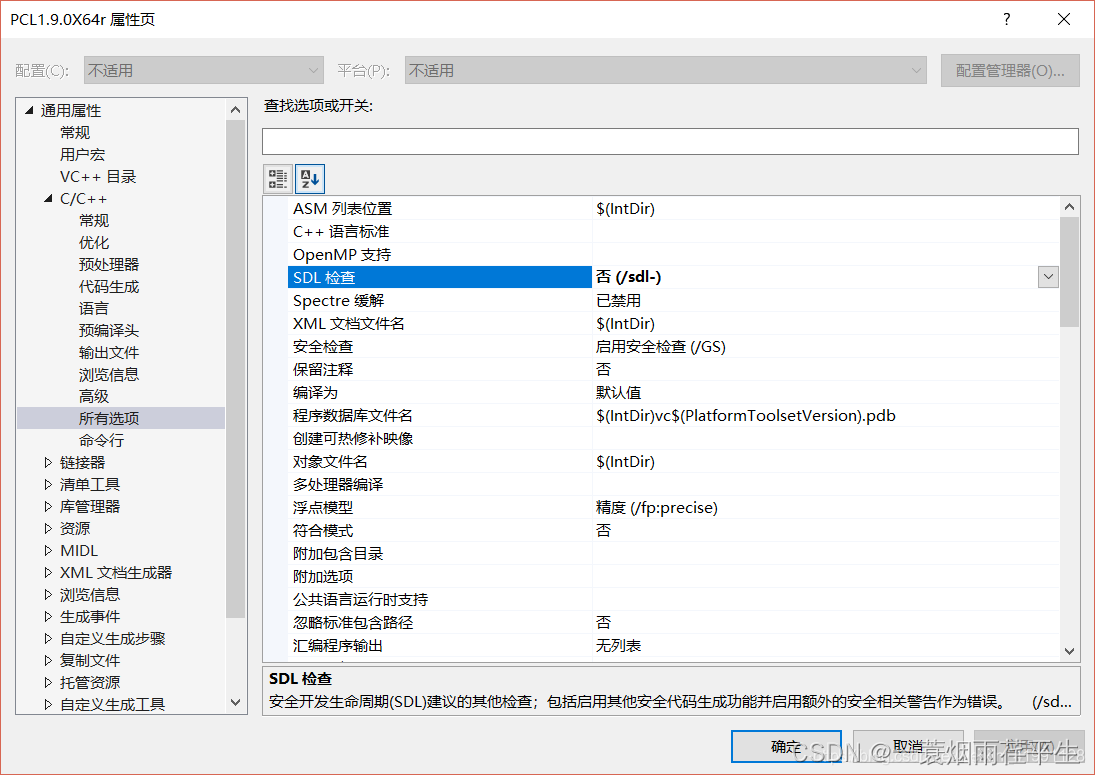Select the 编译为 property row
The height and width of the screenshot is (775, 1095).
click(674, 392)
